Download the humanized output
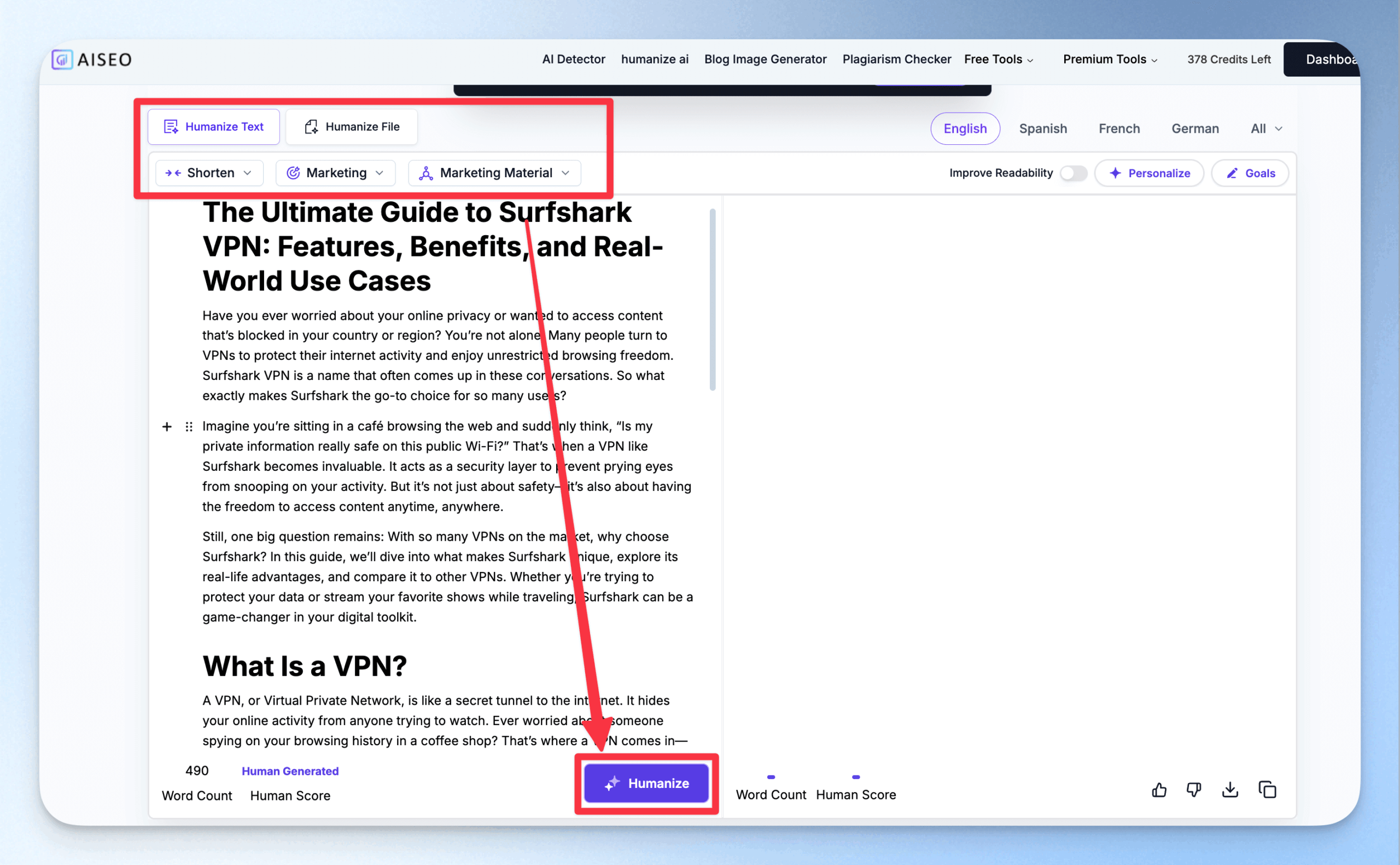1400x865 pixels. (x=1229, y=790)
